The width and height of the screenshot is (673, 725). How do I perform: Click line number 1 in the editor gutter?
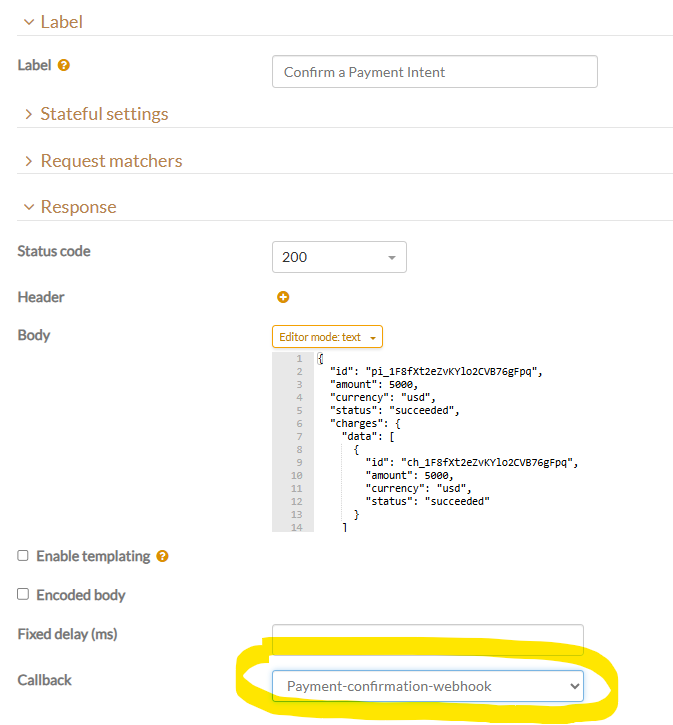(x=297, y=358)
